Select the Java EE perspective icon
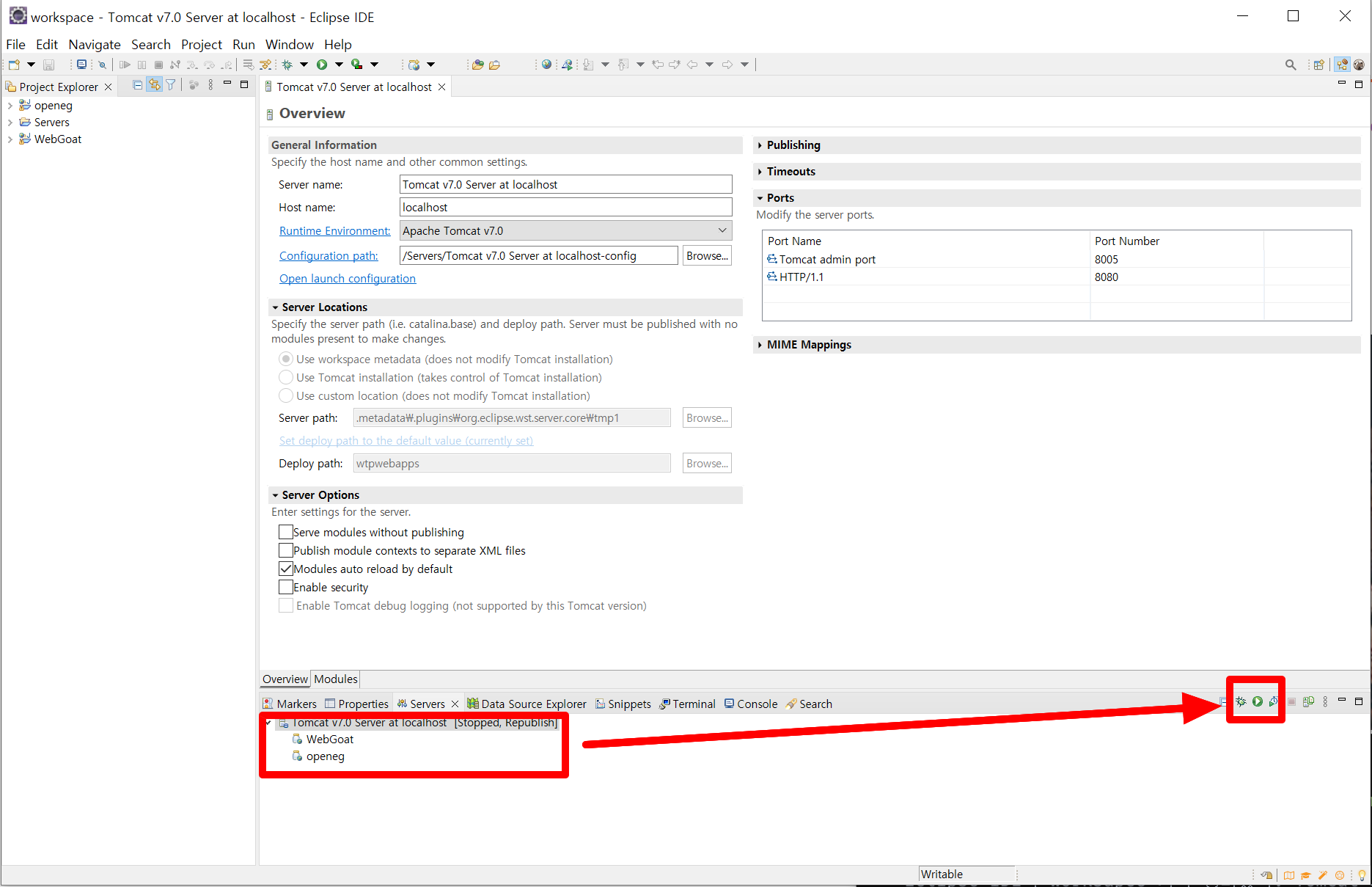The width and height of the screenshot is (1372, 887). pyautogui.click(x=1342, y=65)
